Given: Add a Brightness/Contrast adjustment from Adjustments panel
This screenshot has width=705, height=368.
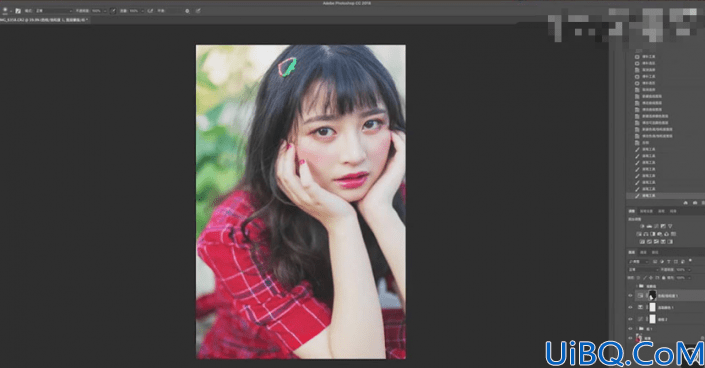Looking at the screenshot, I should tap(642, 226).
